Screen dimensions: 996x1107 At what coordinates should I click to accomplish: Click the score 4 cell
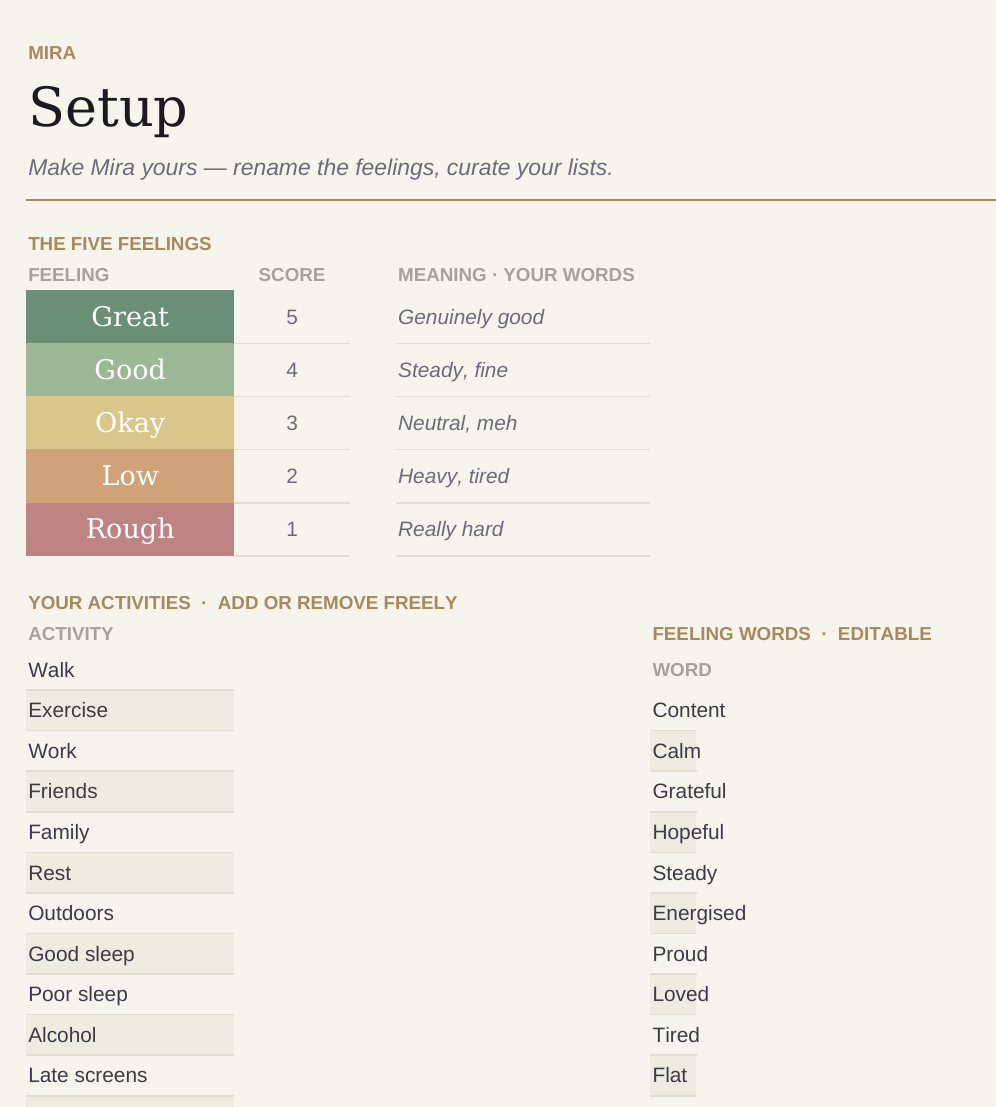click(292, 370)
